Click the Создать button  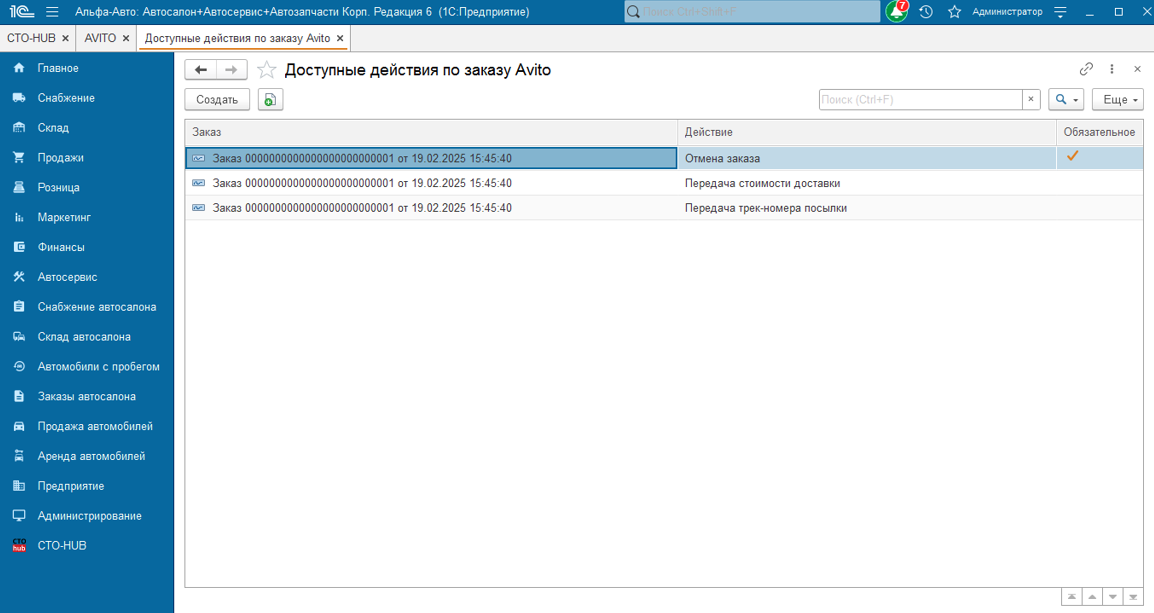[217, 99]
